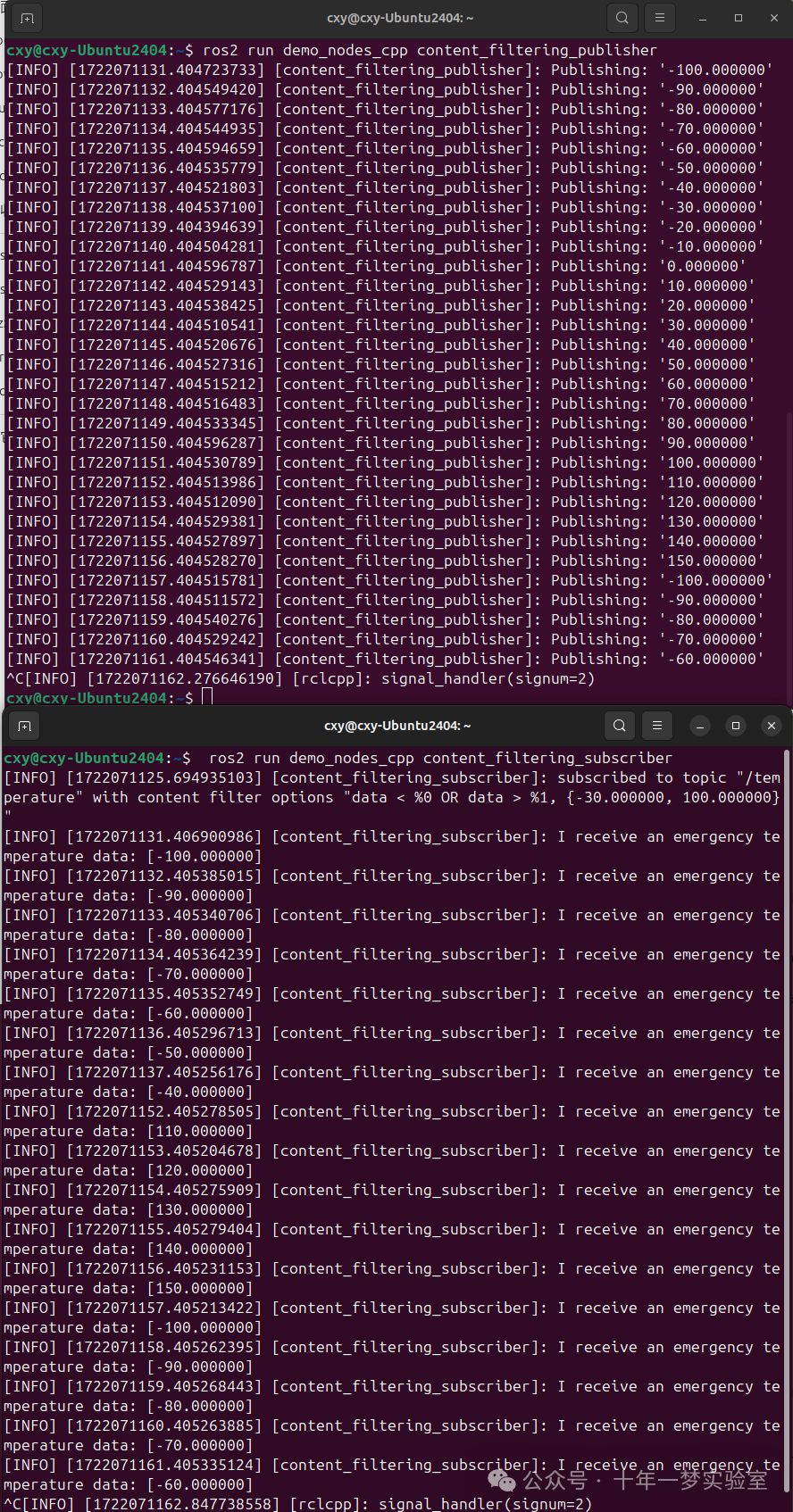Click subscriber line with timestamp 1722071157.405213422
Image resolution: width=793 pixels, height=1512 pixels.
393,1317
